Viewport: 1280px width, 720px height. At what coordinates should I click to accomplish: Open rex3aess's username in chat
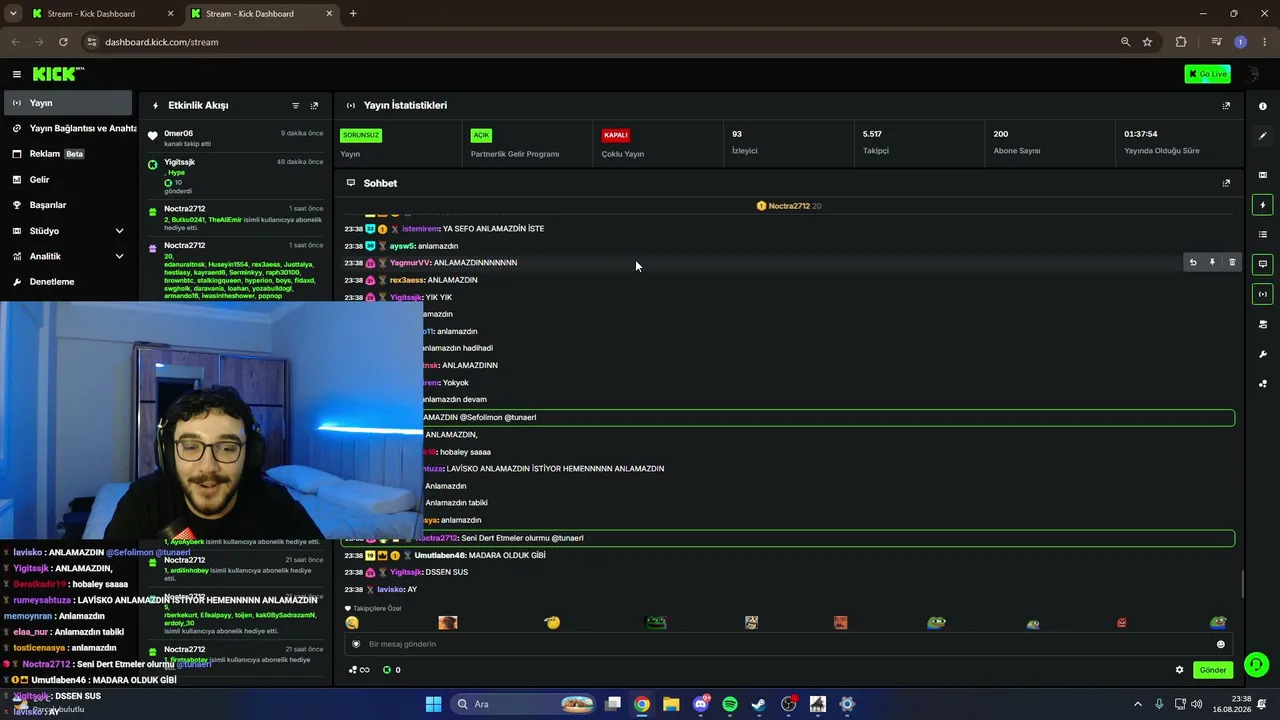pyautogui.click(x=407, y=280)
